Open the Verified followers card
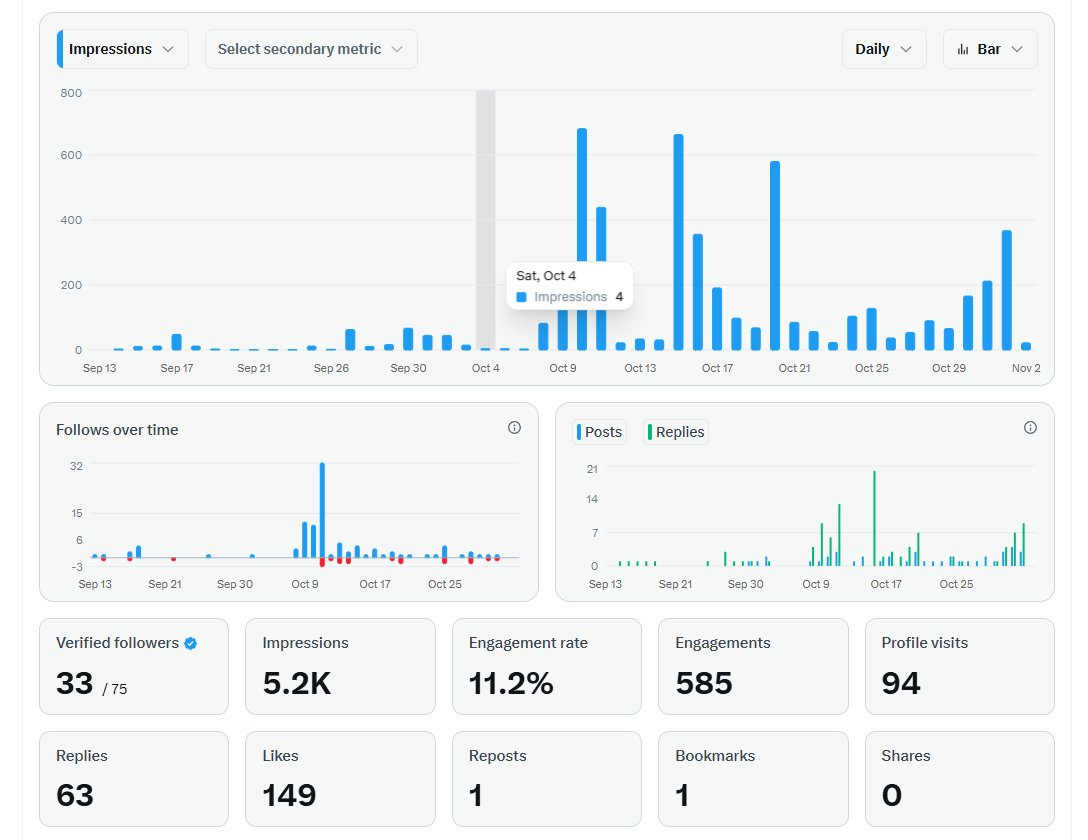1088x840 pixels. [134, 667]
